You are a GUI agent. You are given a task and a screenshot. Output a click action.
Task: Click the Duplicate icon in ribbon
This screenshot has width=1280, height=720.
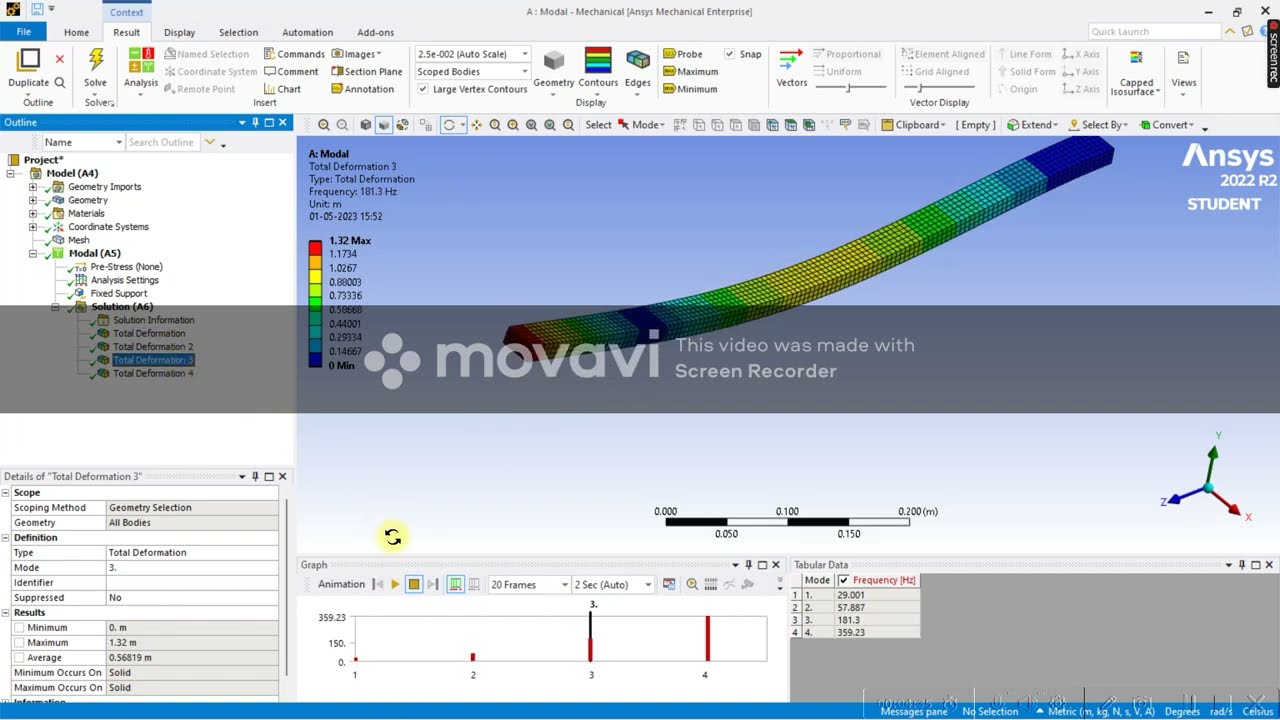click(29, 59)
